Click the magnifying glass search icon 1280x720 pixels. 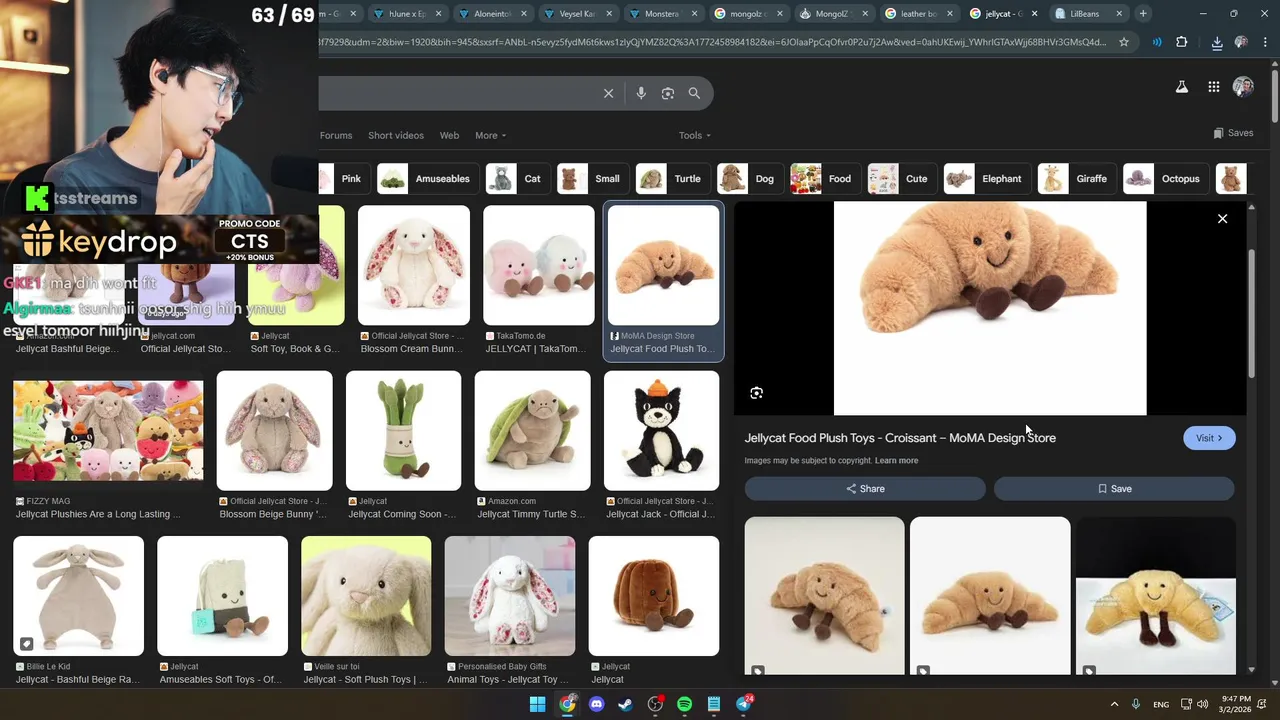coord(694,93)
